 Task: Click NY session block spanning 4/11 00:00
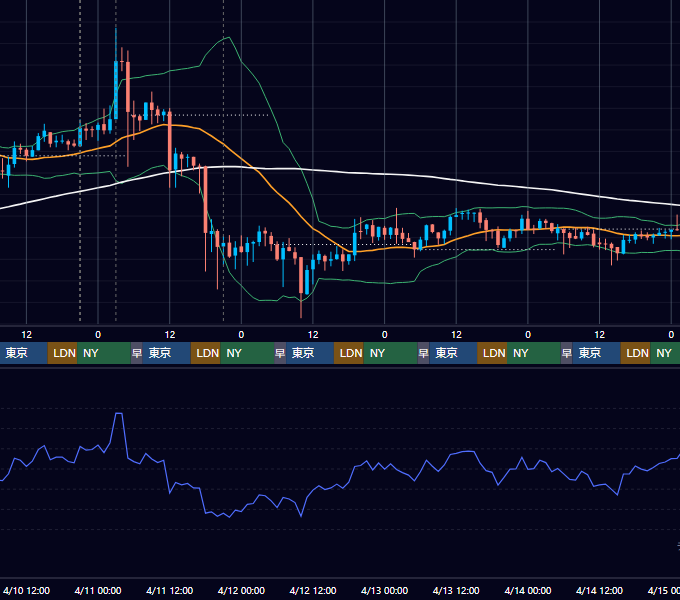pyautogui.click(x=104, y=353)
